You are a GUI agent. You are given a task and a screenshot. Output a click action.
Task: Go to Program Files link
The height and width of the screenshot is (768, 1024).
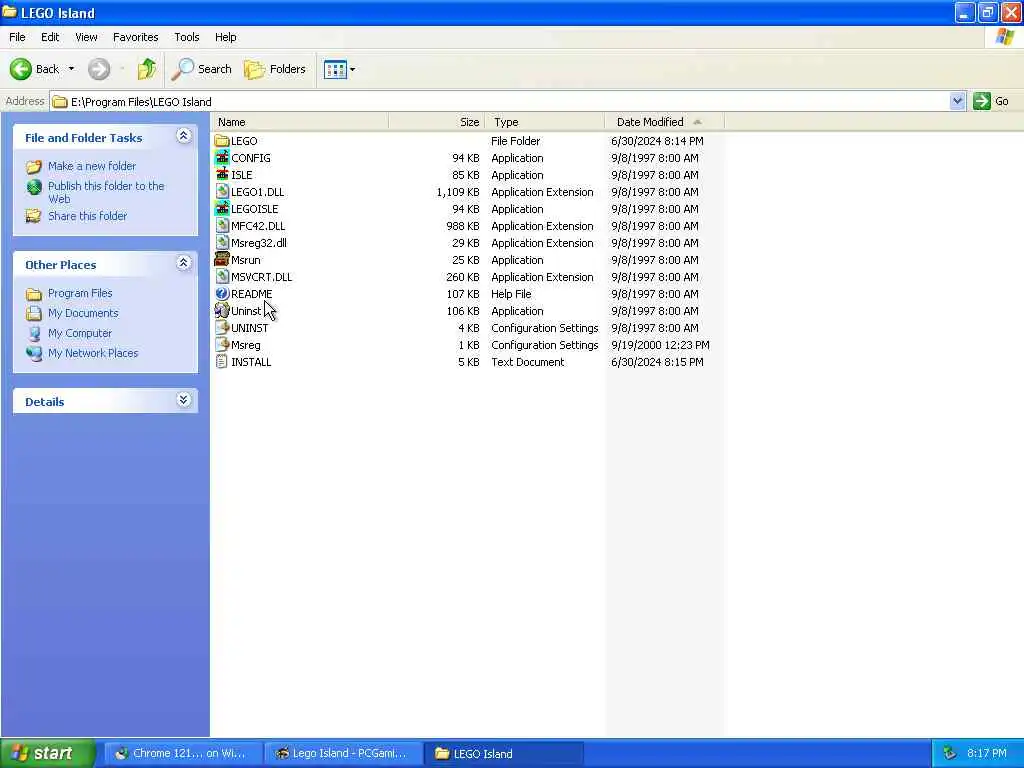click(x=80, y=293)
